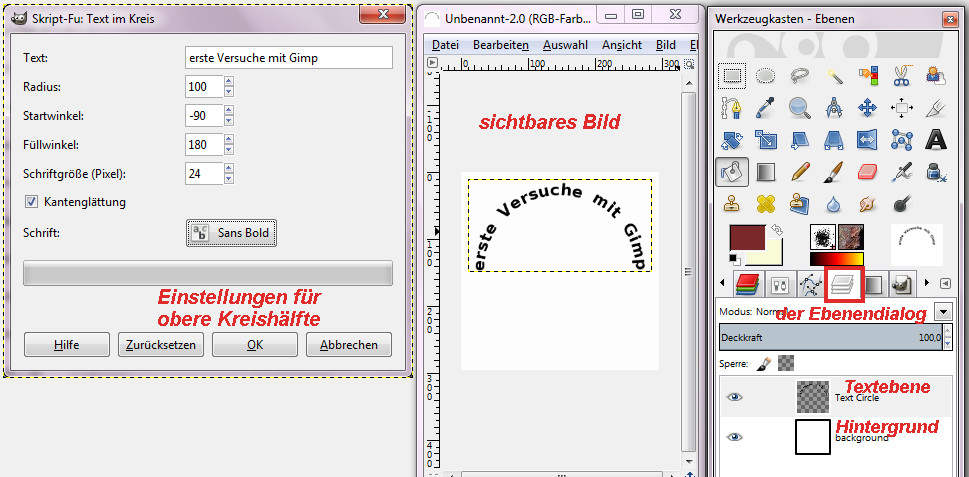969x477 pixels.
Task: Click the Hilfe button
Action: coord(67,345)
